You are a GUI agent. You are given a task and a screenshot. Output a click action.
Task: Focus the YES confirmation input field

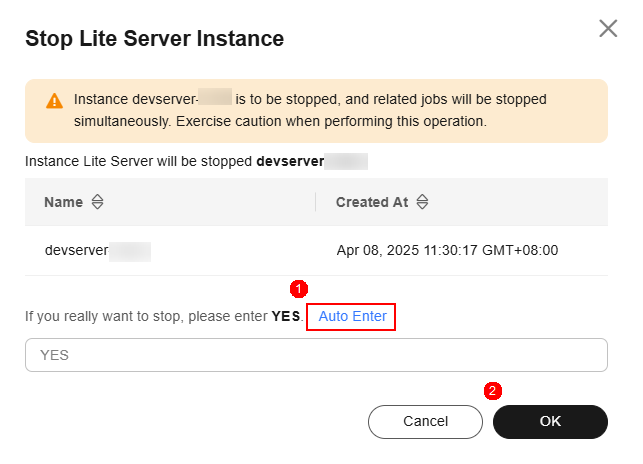pos(316,355)
